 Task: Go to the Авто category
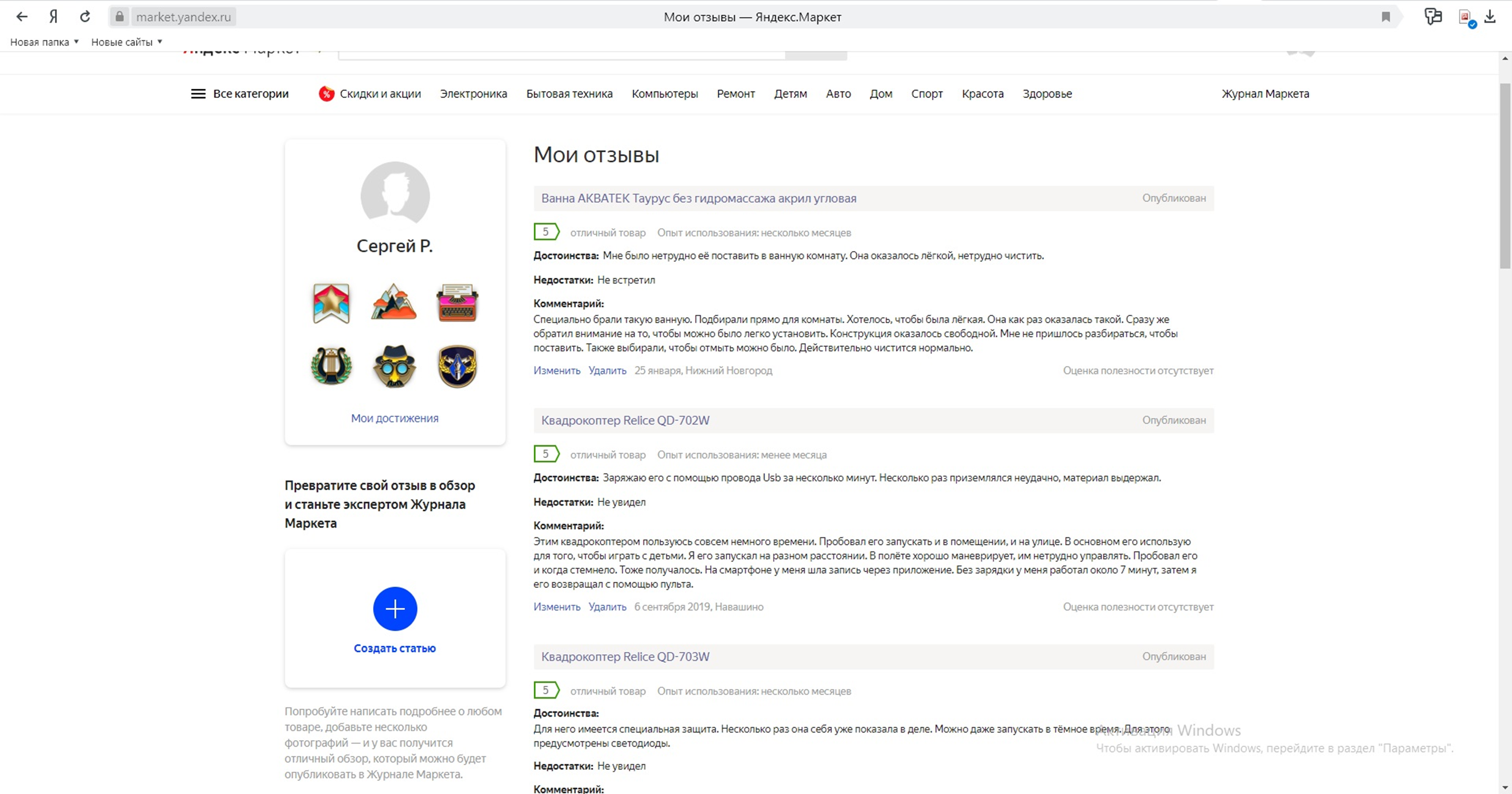(x=838, y=94)
